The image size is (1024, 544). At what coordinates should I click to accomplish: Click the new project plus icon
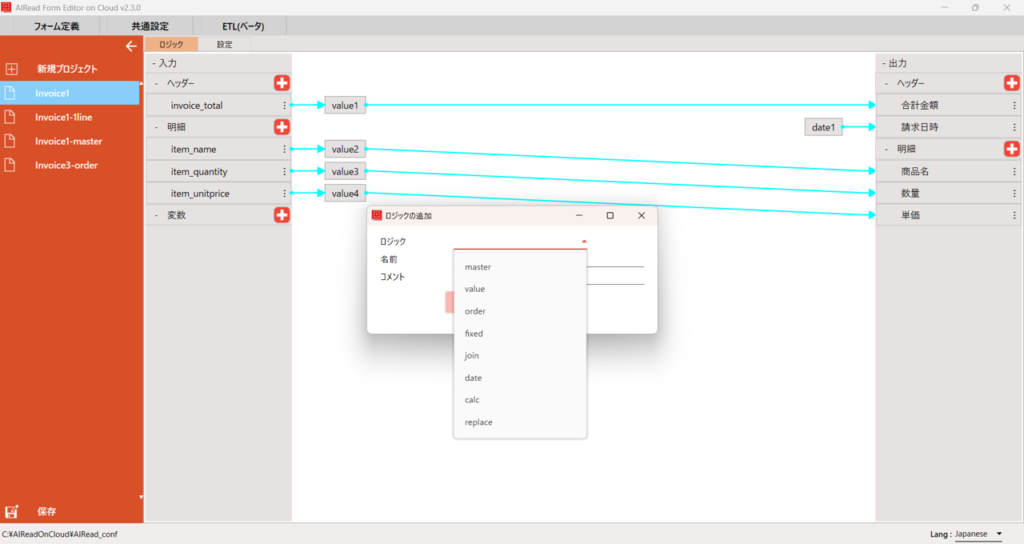[x=11, y=69]
